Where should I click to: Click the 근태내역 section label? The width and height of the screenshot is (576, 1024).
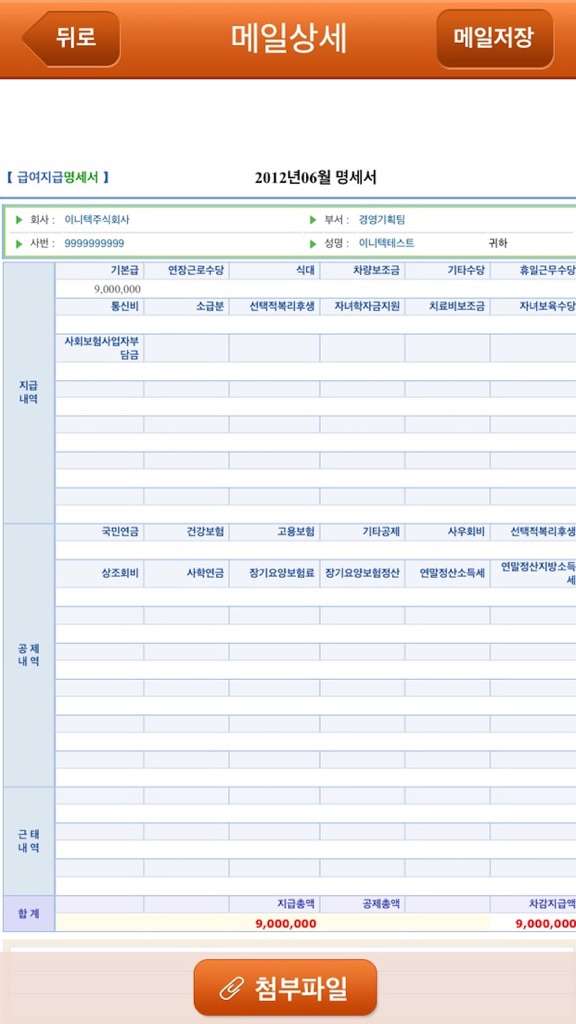click(x=28, y=841)
